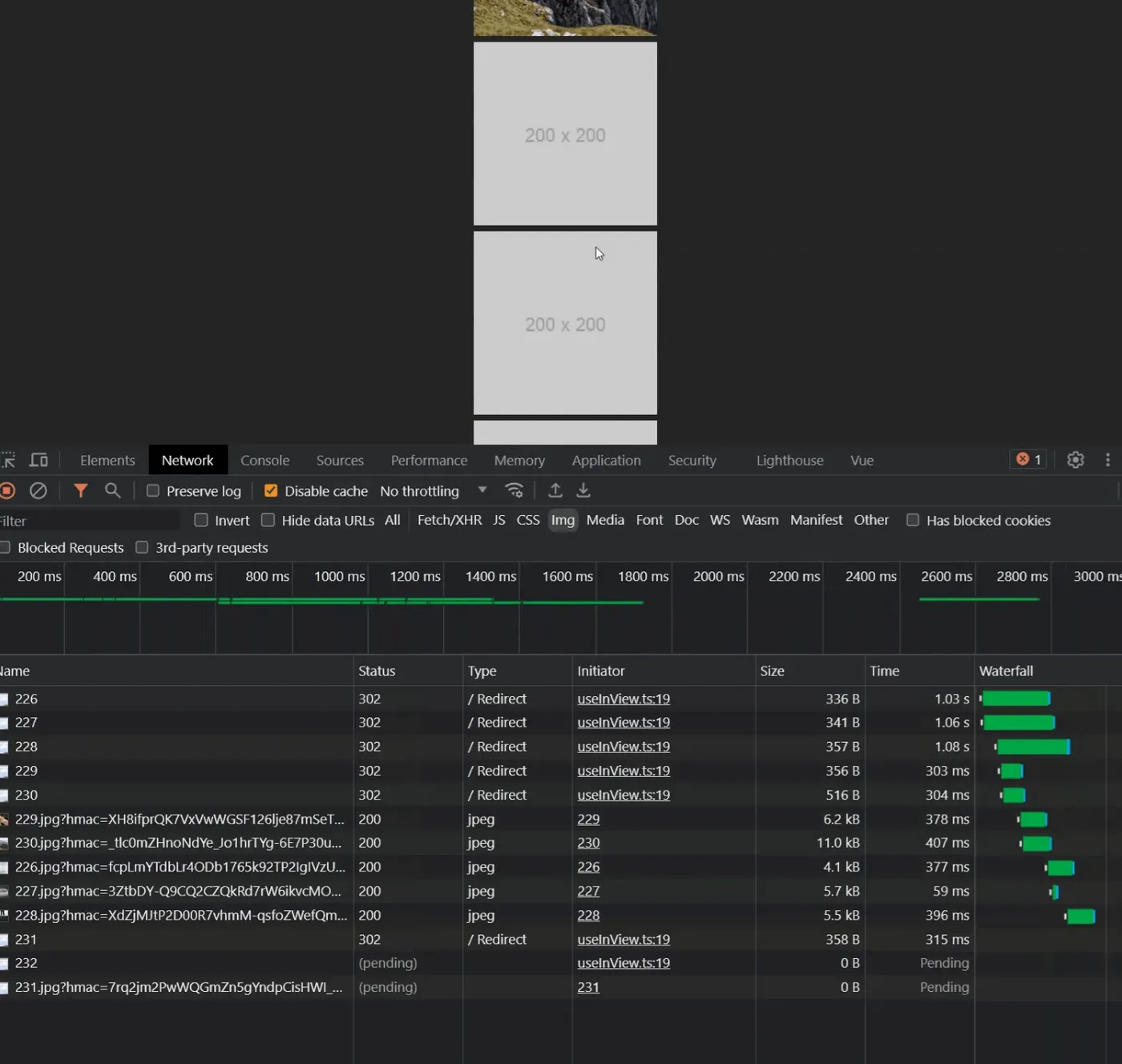Open the No throttling dropdown
Image resolution: width=1122 pixels, height=1064 pixels.
coord(434,490)
